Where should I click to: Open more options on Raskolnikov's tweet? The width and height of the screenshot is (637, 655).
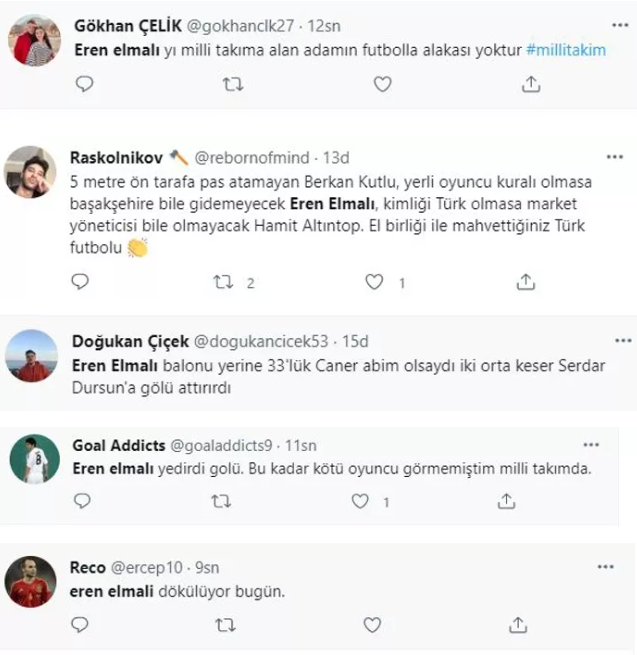(x=613, y=157)
